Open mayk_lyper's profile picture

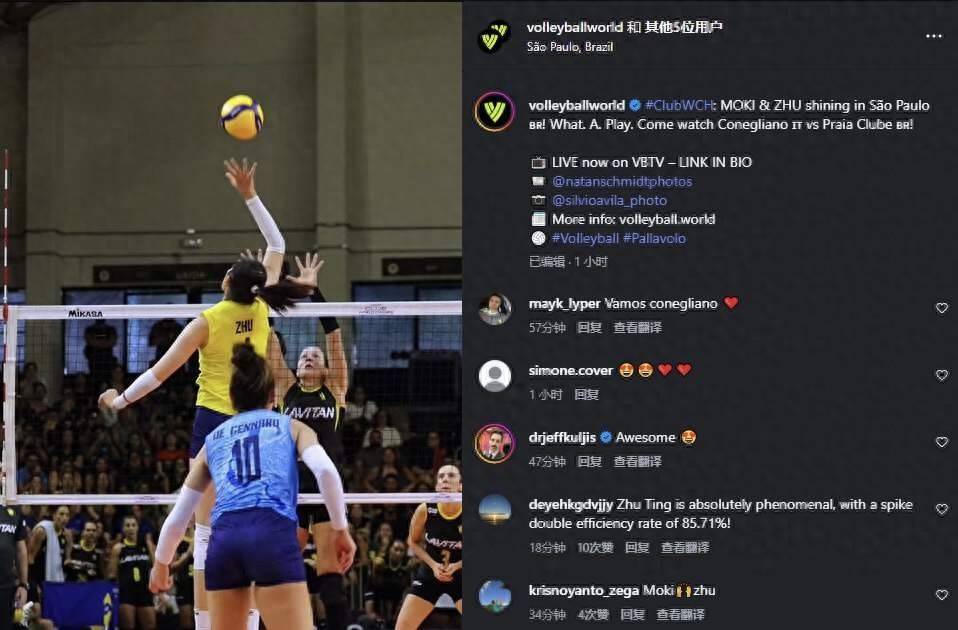pyautogui.click(x=494, y=309)
